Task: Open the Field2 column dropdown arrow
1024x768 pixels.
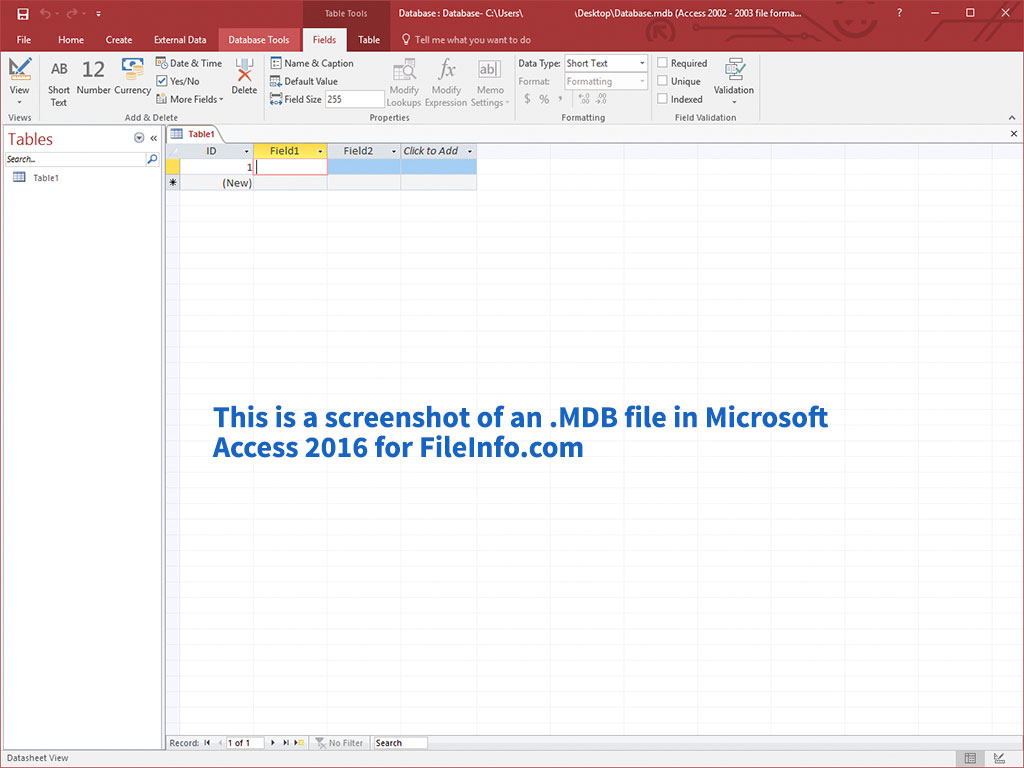Action: (394, 152)
